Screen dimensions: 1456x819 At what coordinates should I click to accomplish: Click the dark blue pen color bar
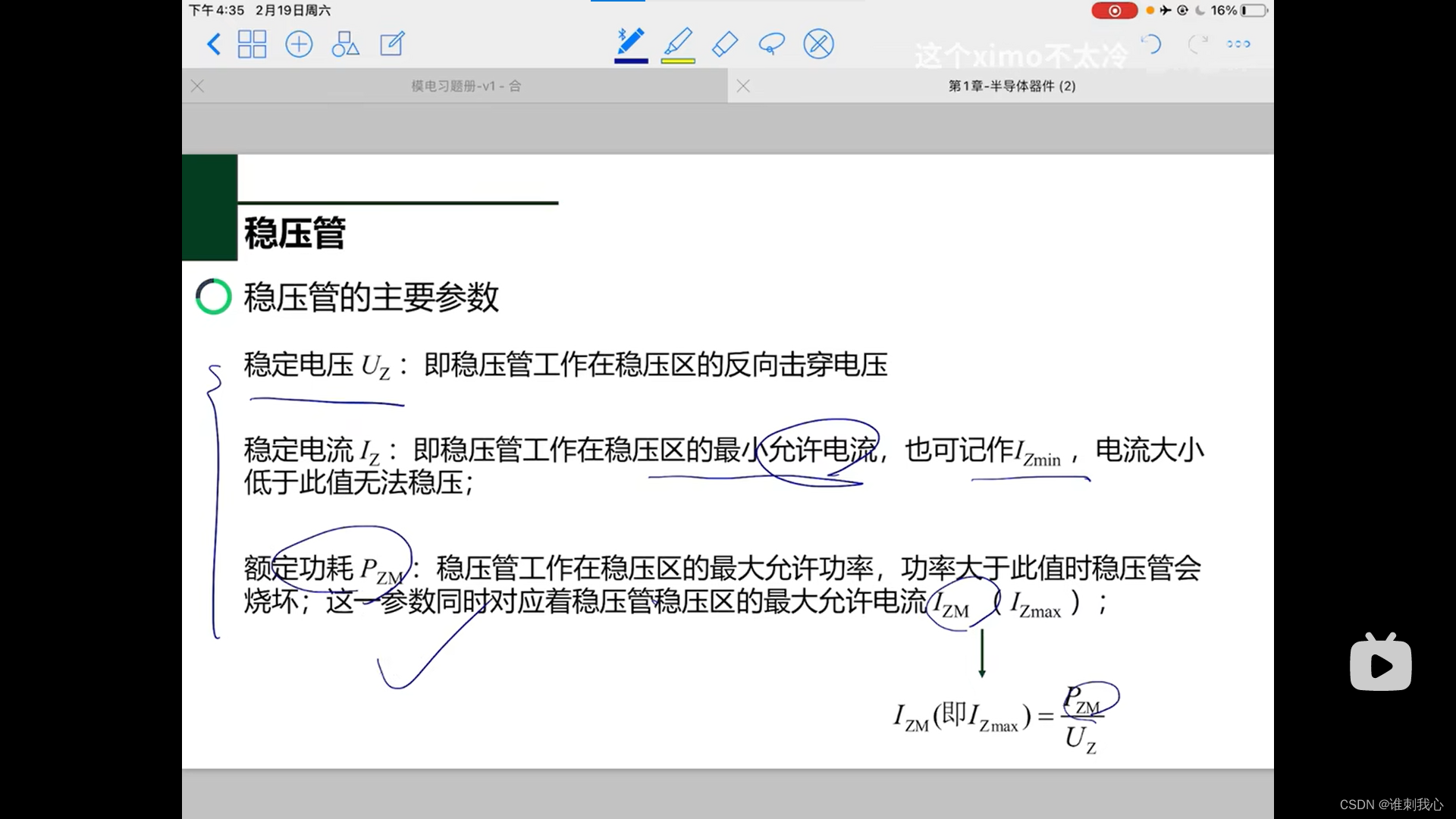[x=630, y=61]
